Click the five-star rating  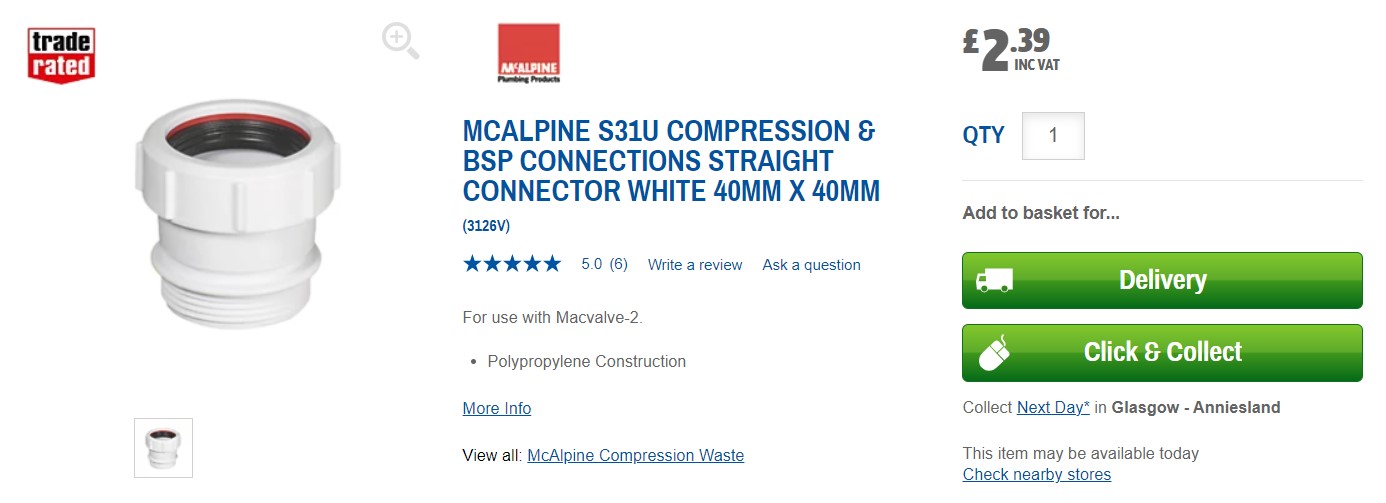[512, 264]
